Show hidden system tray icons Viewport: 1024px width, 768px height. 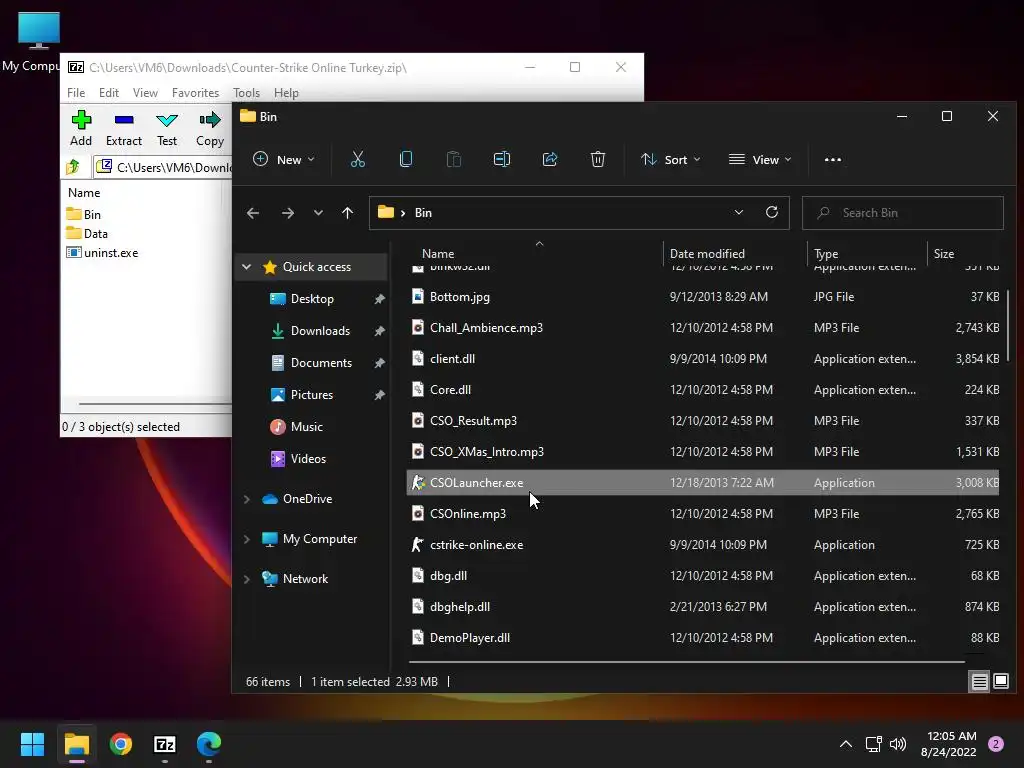click(x=846, y=744)
